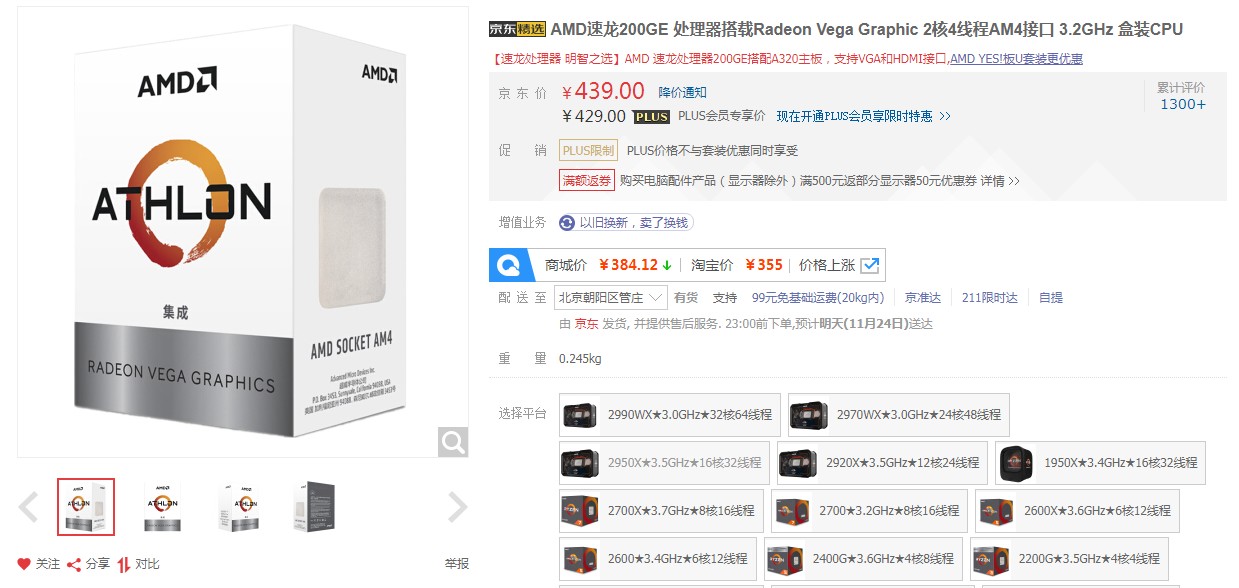The height and width of the screenshot is (588, 1239).
Task: Click the 对比 compare icon
Action: coord(124,564)
